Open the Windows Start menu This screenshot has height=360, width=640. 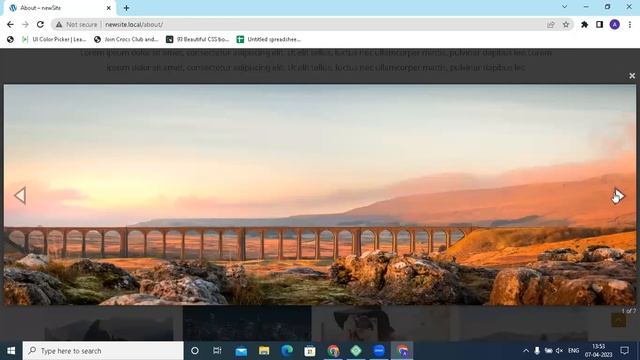tap(11, 351)
